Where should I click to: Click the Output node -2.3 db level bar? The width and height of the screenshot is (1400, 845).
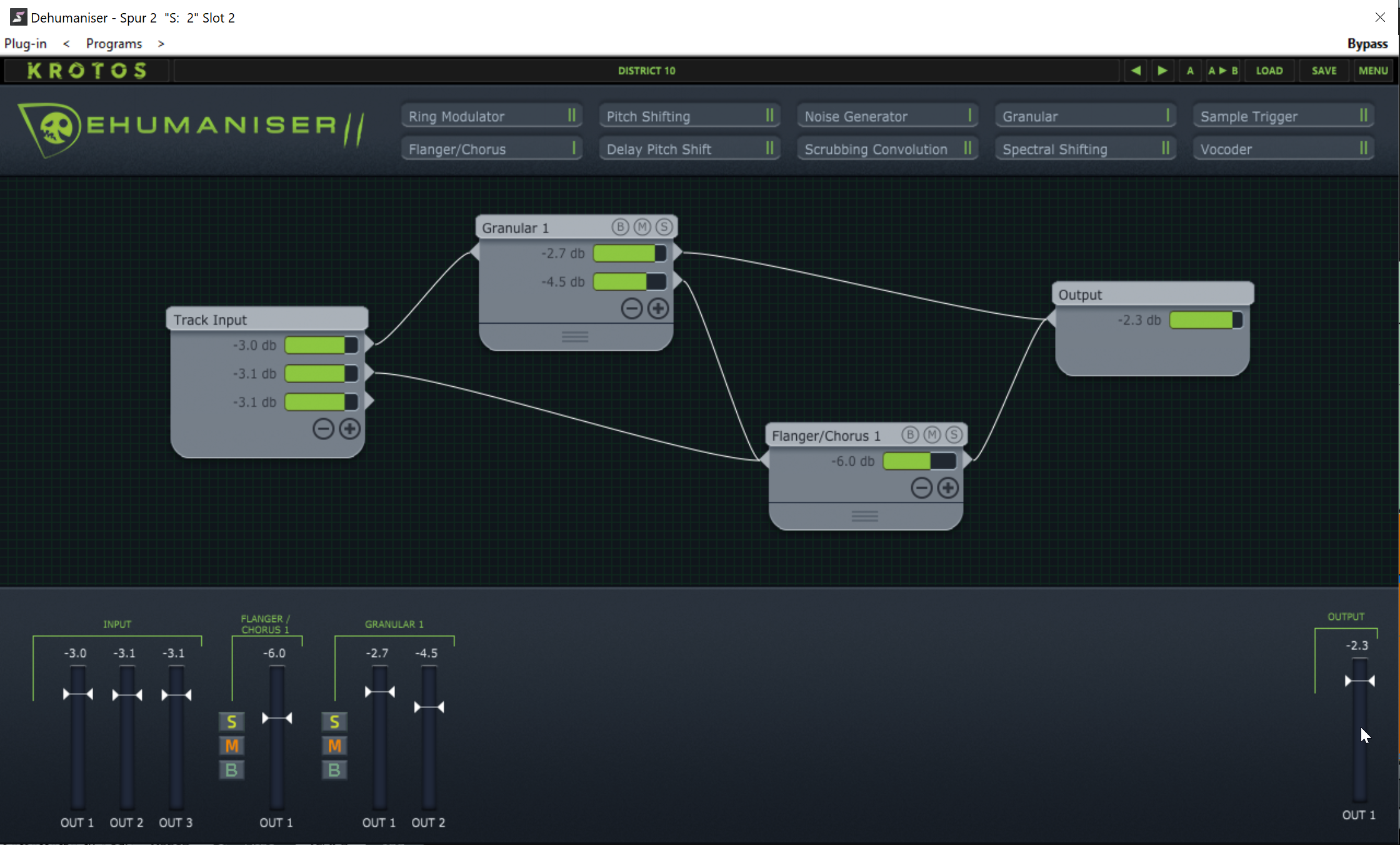pyautogui.click(x=1206, y=320)
